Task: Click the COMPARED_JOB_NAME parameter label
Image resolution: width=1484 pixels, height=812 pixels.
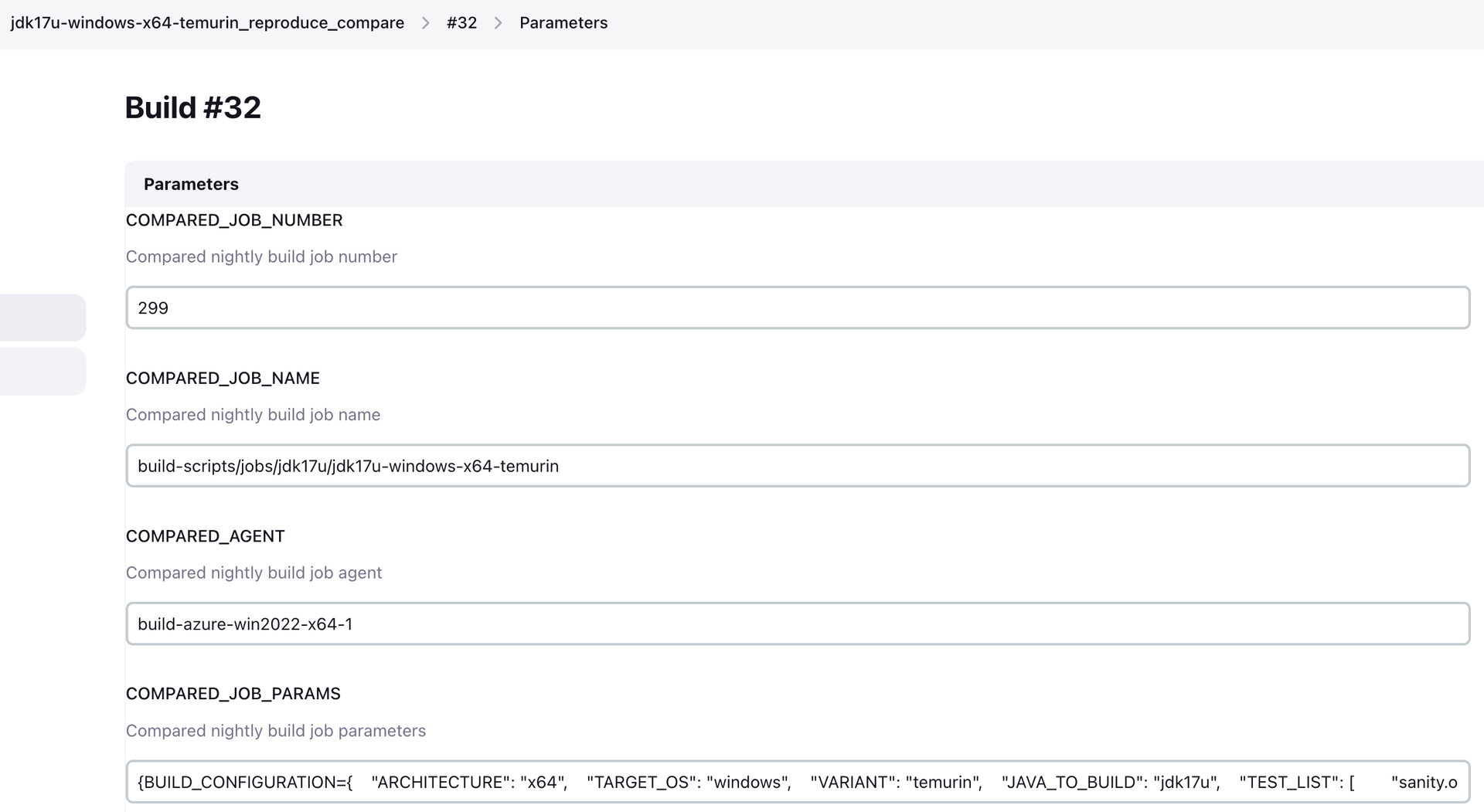Action: click(x=223, y=378)
